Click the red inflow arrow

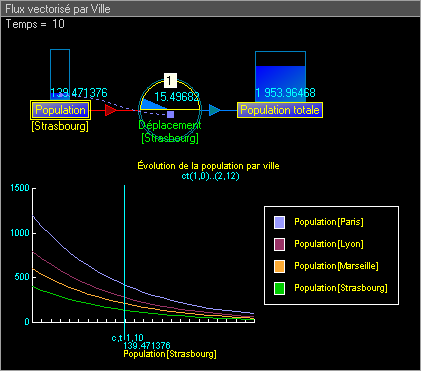(111, 110)
